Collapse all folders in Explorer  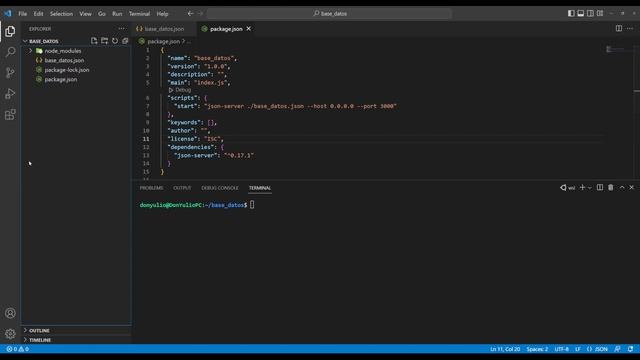(125, 41)
